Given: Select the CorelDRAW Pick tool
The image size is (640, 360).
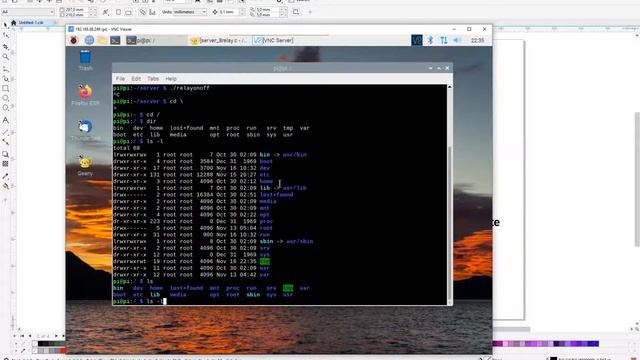Looking at the screenshot, I should pyautogui.click(x=5, y=25).
